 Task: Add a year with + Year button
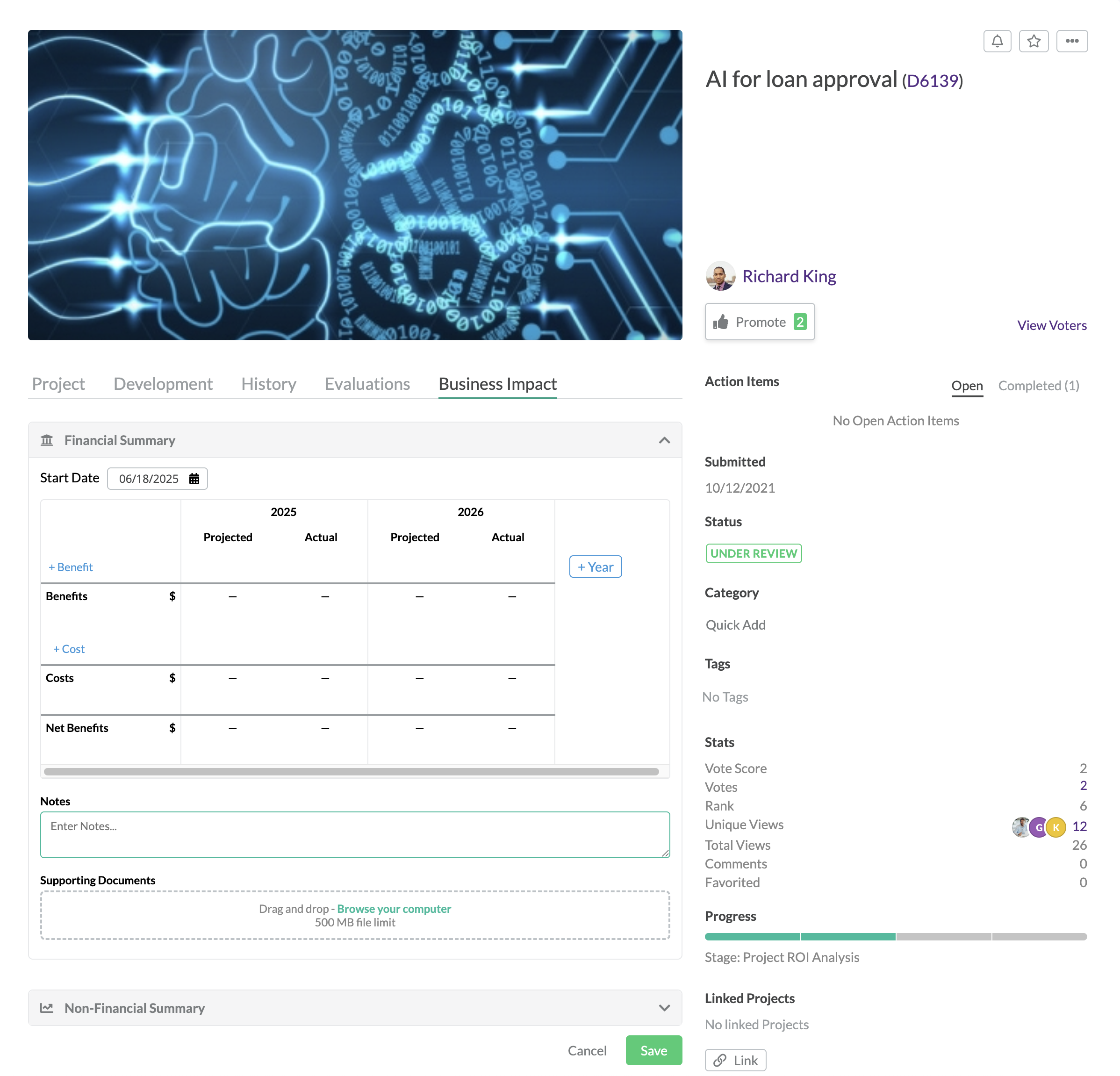pos(596,567)
